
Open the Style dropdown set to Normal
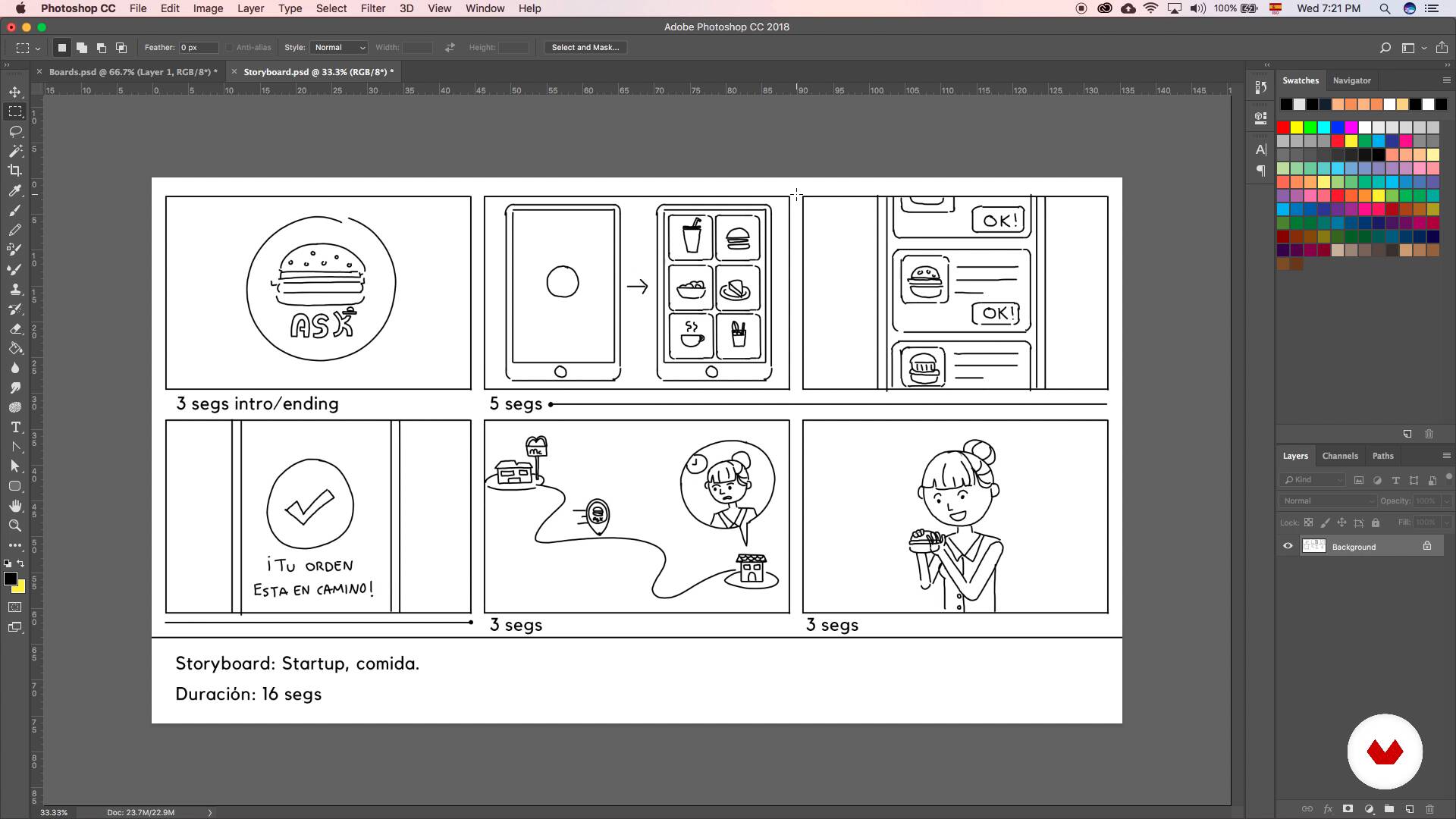click(339, 47)
